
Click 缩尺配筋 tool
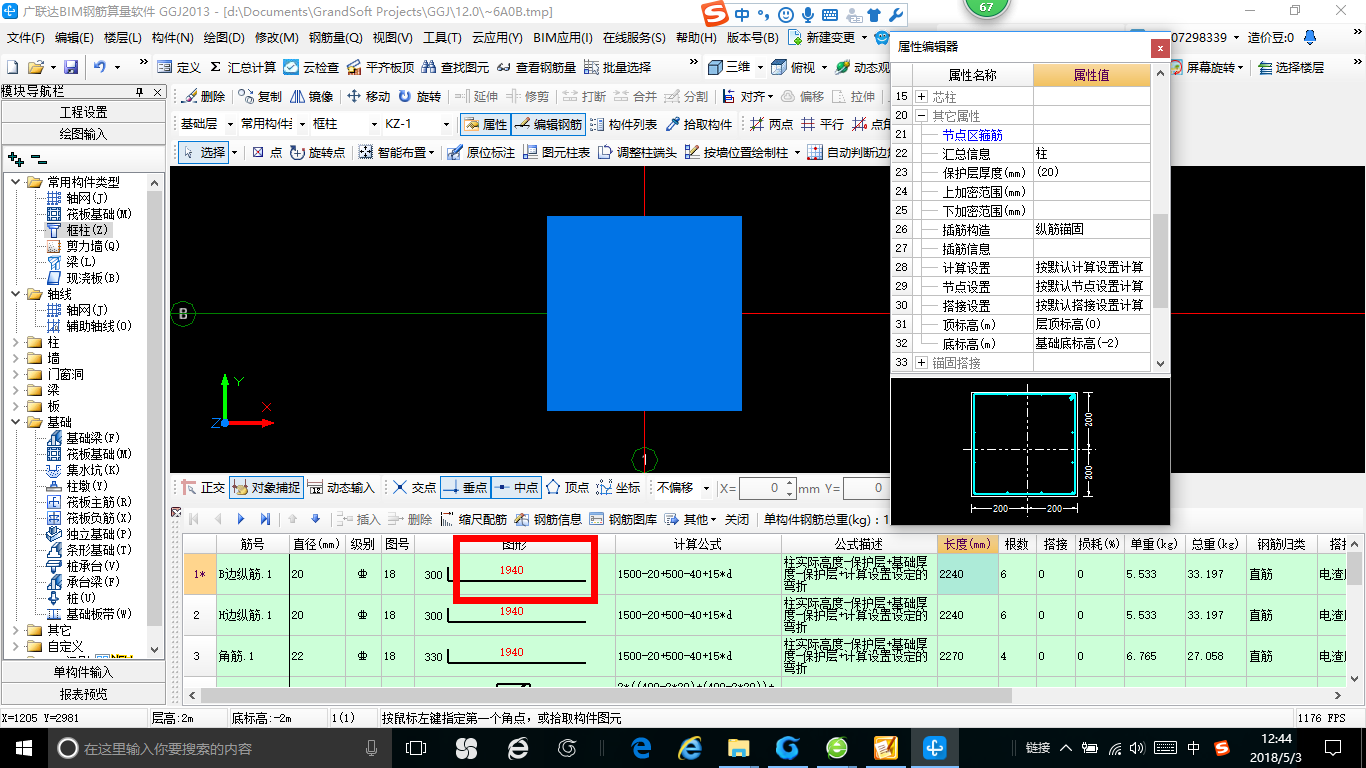click(473, 519)
